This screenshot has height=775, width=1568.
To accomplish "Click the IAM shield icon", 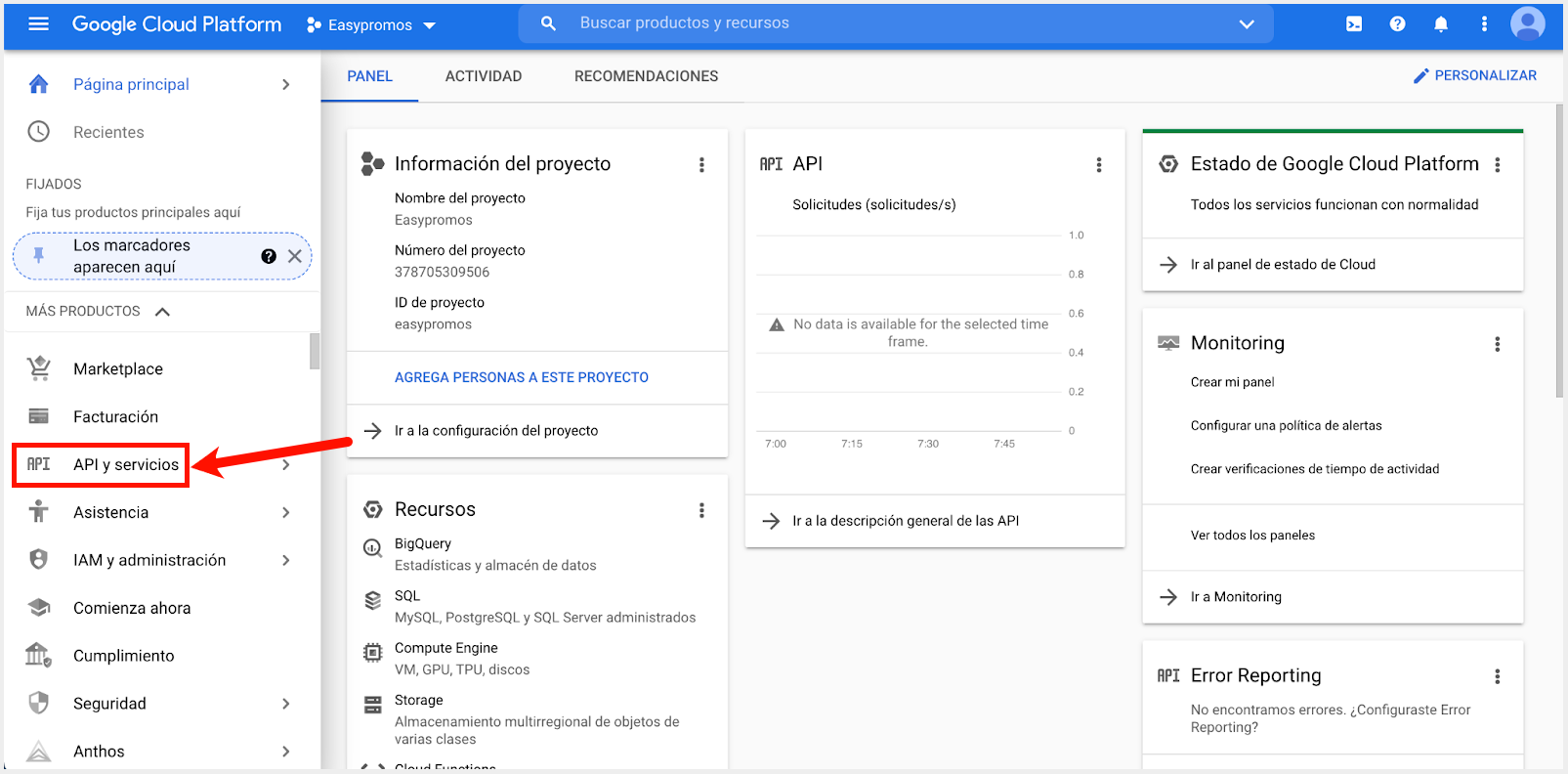I will click(38, 559).
